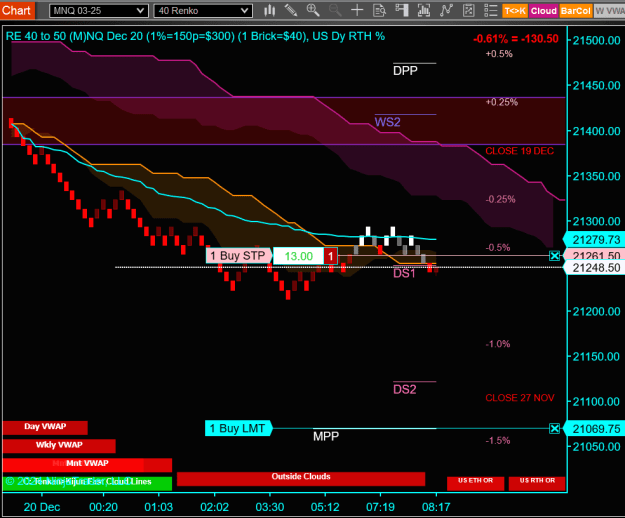Click the +0.5% level label

pyautogui.click(x=499, y=54)
